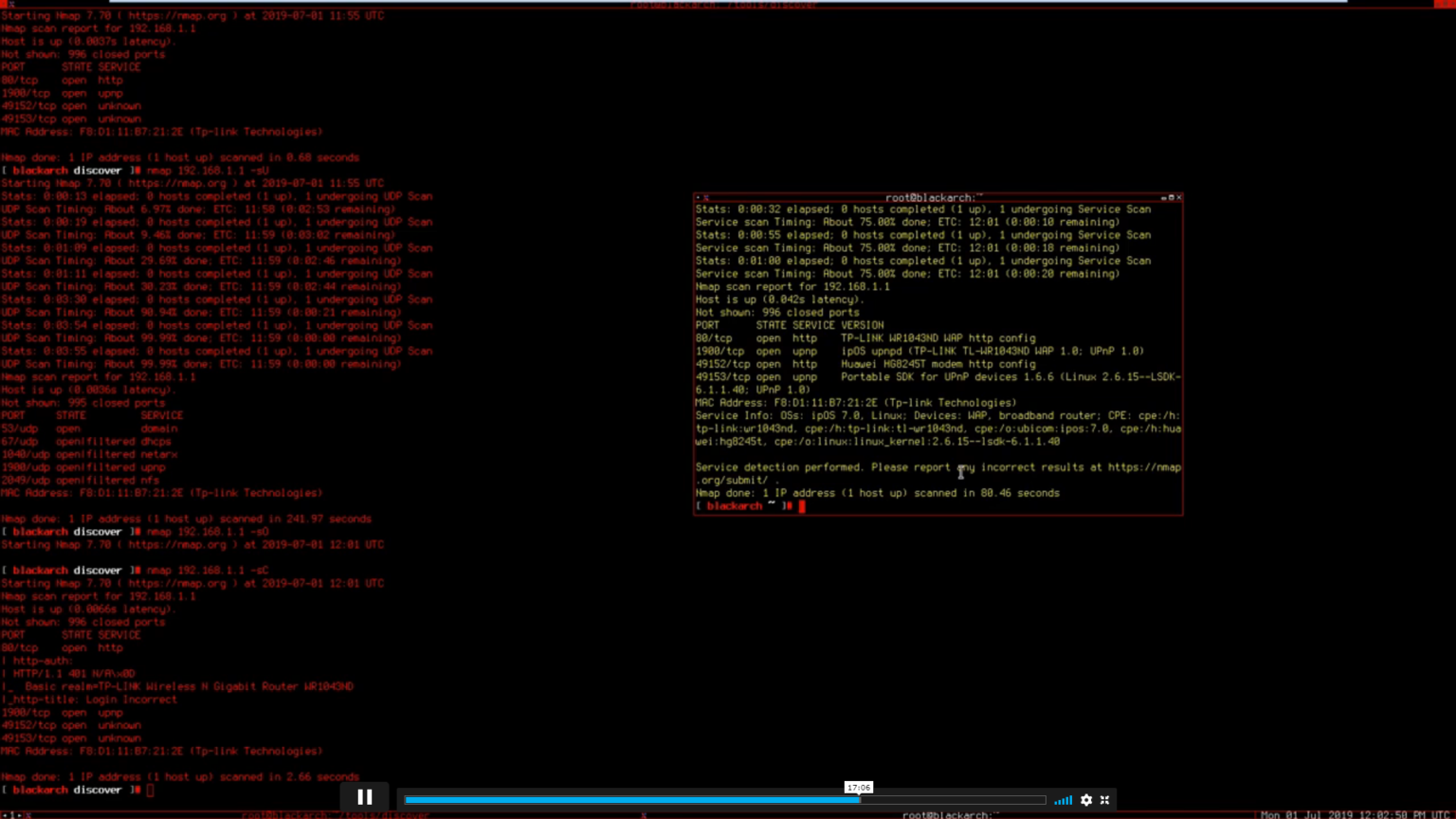Screen dimensions: 1456x819
Task: Maximize the floating root@blackarch terminal window
Action: click(x=1172, y=198)
